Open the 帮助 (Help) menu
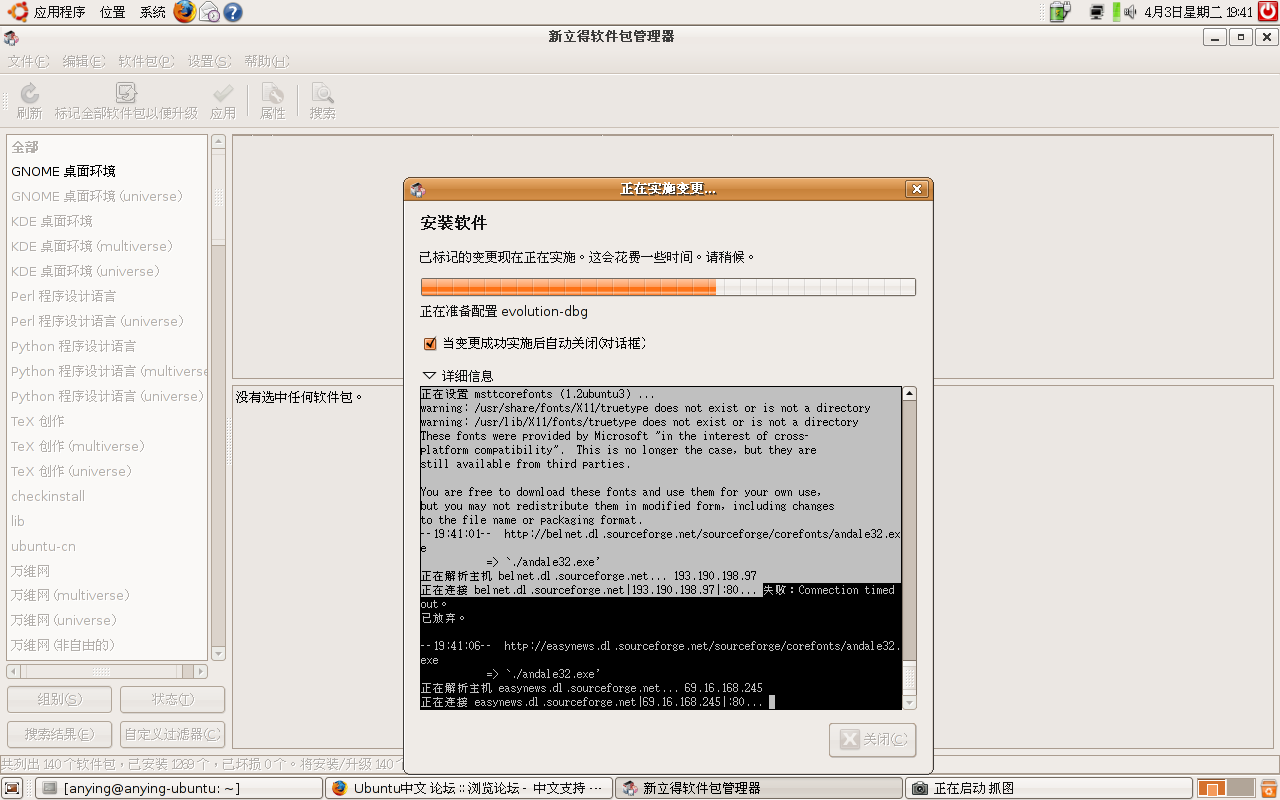This screenshot has height=800, width=1280. (266, 61)
